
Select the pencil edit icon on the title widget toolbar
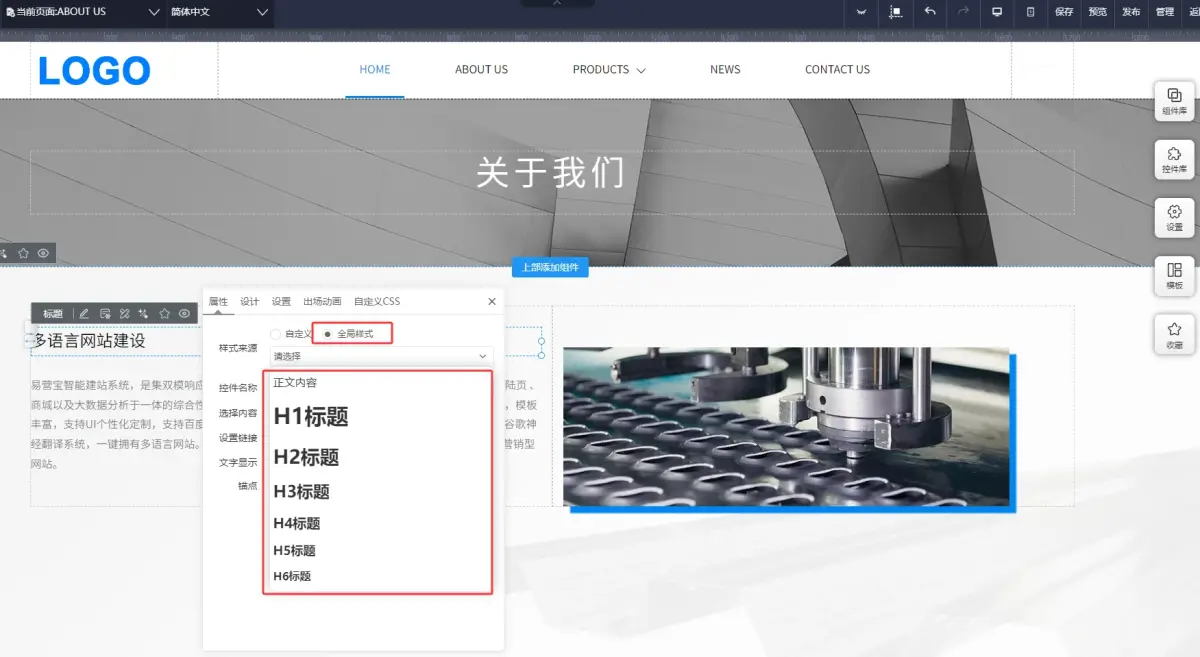click(84, 313)
